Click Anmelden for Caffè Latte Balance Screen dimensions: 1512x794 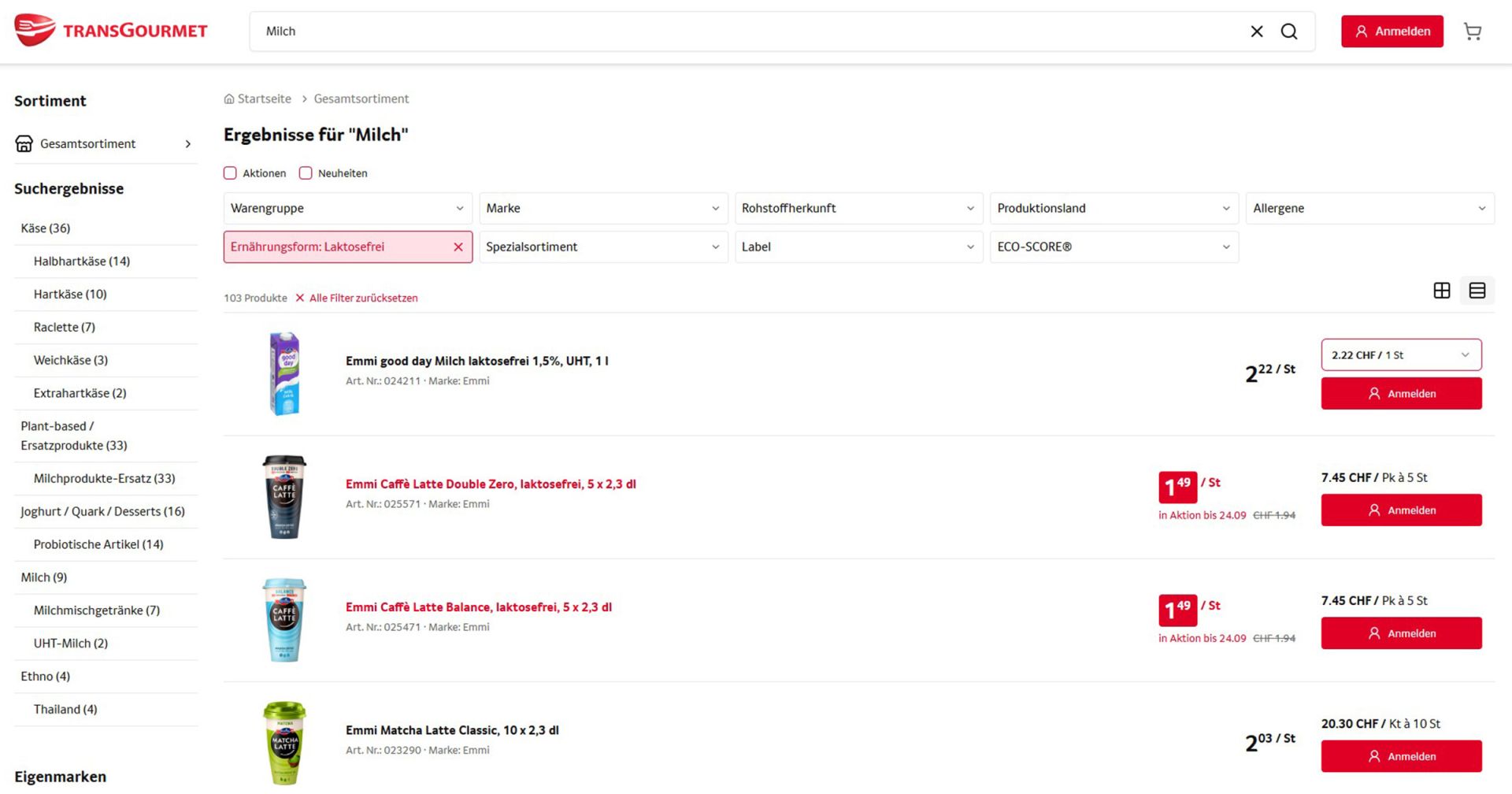coord(1401,633)
